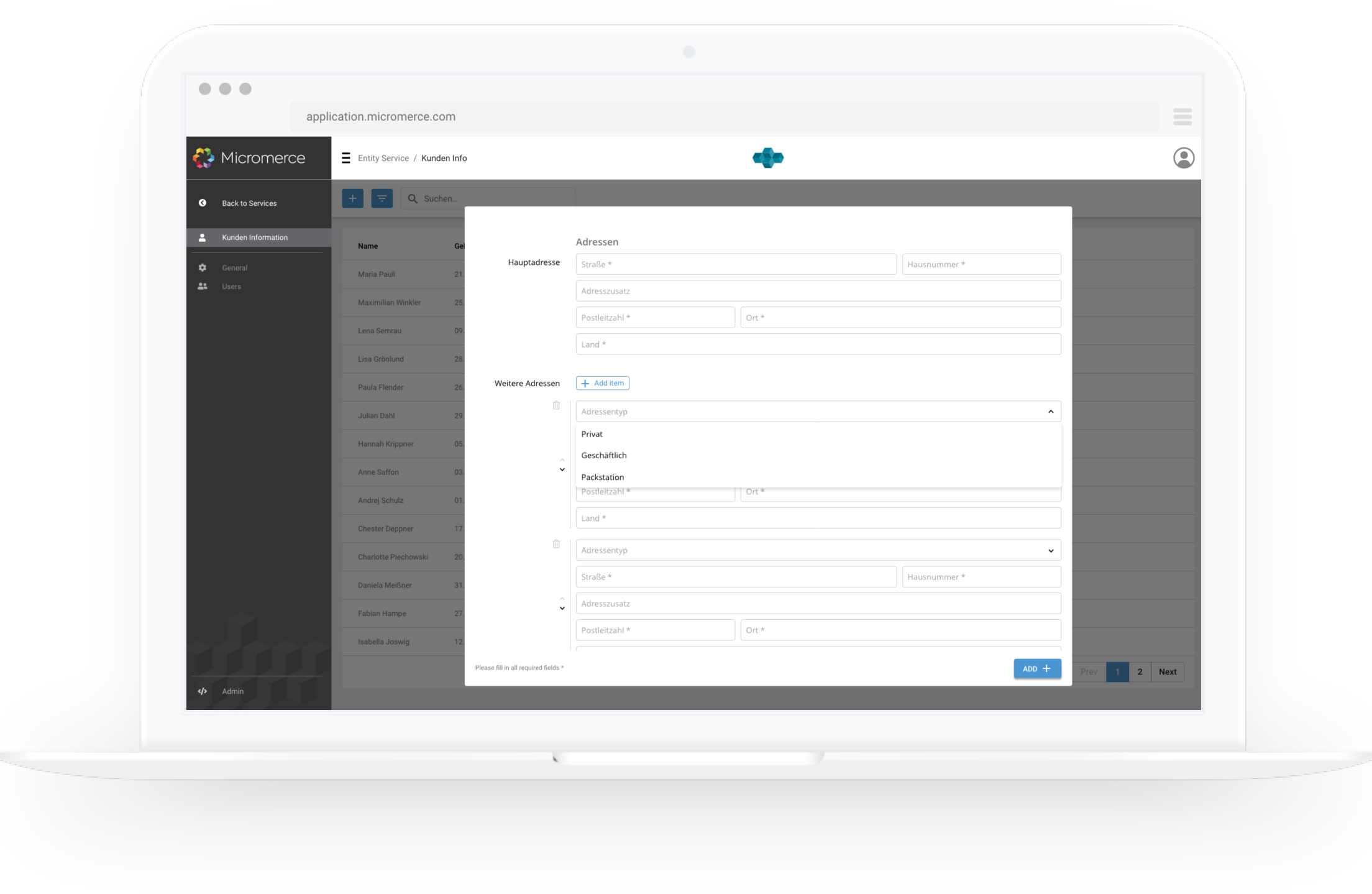The height and width of the screenshot is (894, 1372).
Task: Click the Hauptadresse Straße input field
Action: click(735, 264)
